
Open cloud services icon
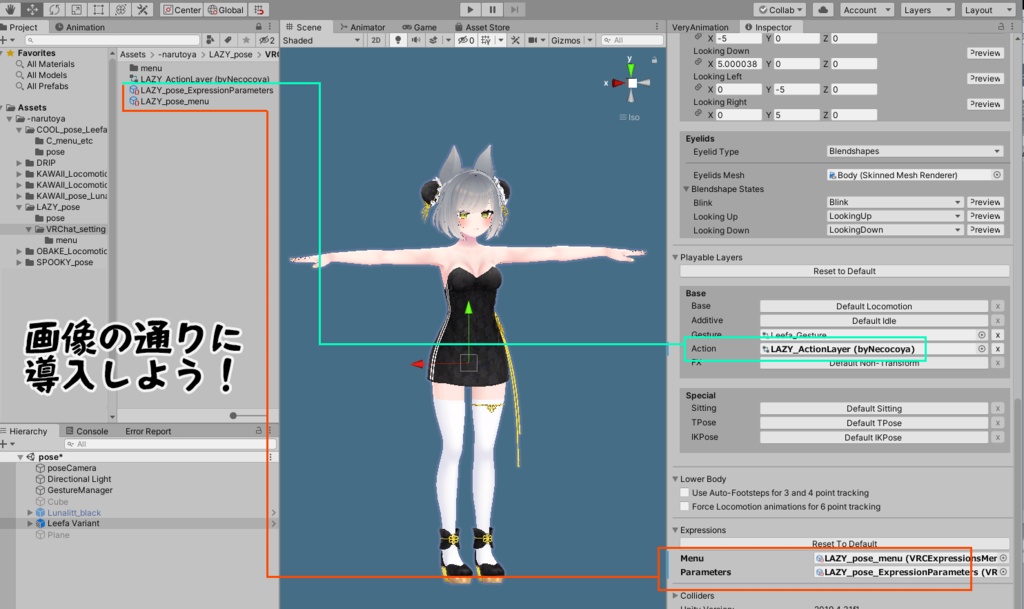(x=823, y=10)
